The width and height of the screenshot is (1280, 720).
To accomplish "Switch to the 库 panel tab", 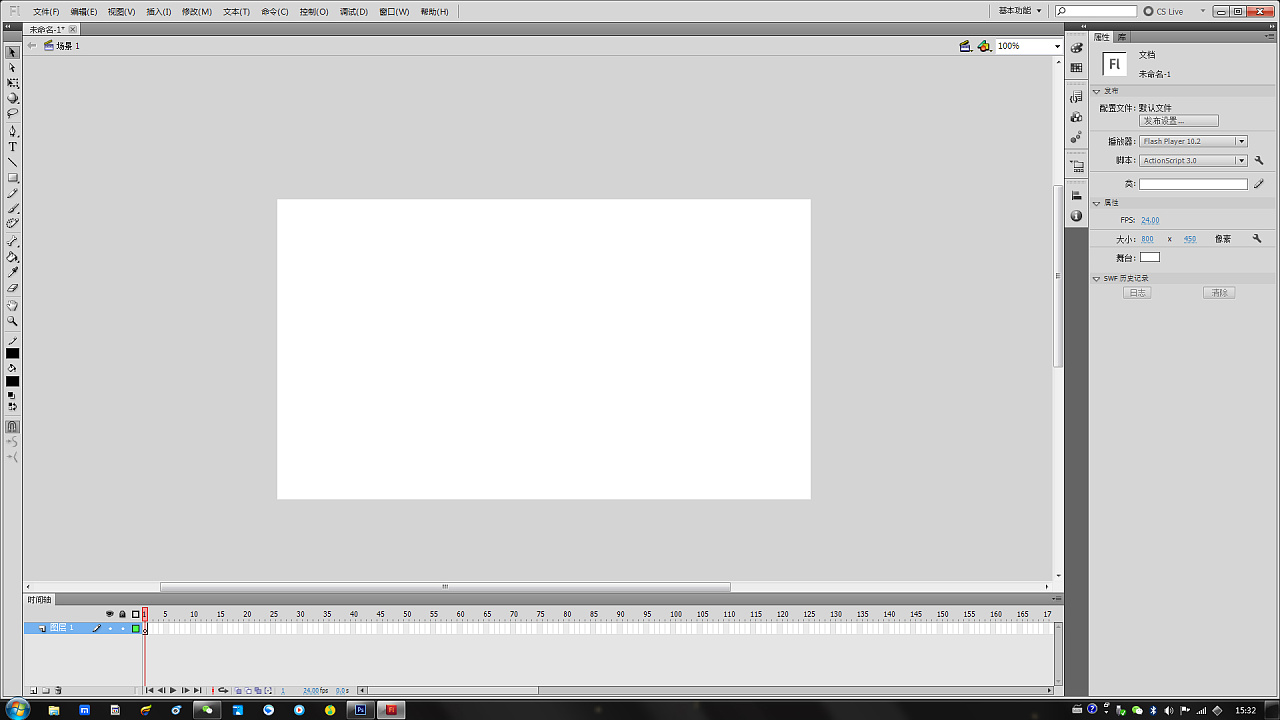I will point(1122,37).
